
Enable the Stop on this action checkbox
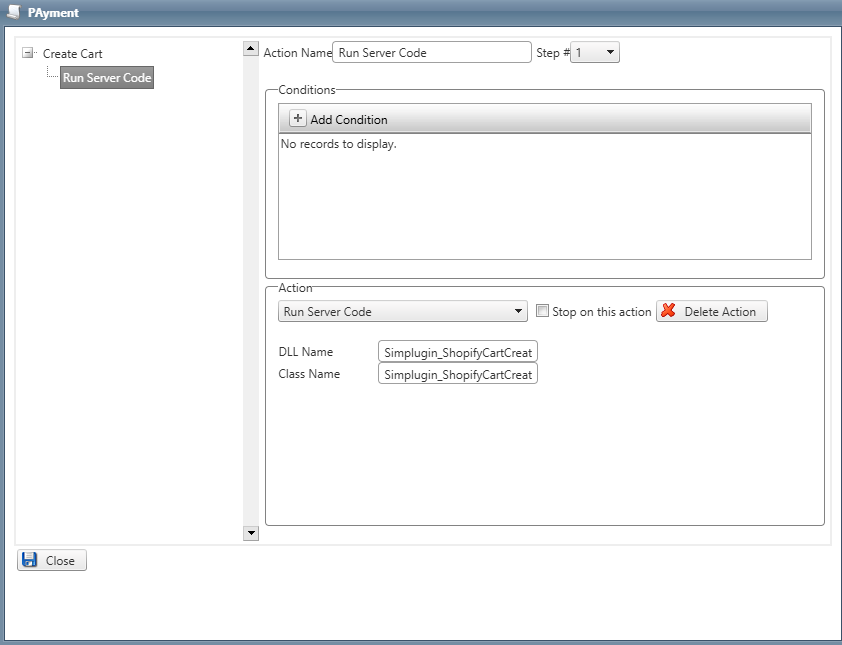(543, 311)
